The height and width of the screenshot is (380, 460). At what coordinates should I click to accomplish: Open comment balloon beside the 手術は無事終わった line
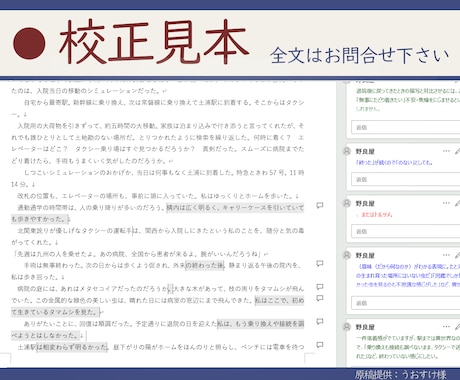point(320,264)
